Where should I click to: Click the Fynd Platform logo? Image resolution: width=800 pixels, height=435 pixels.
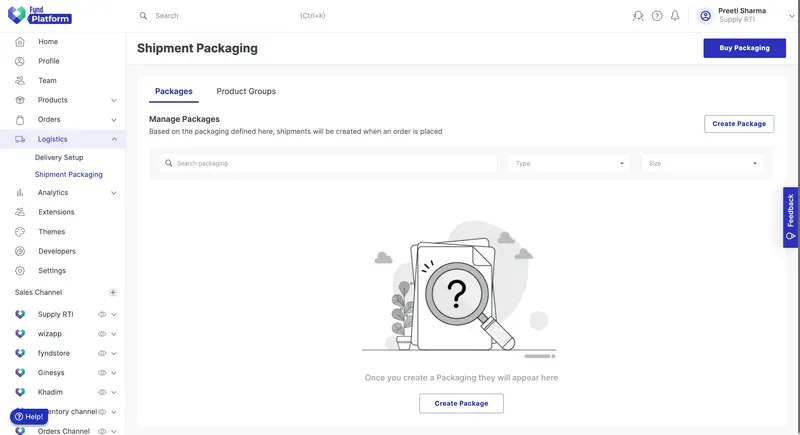[x=40, y=15]
